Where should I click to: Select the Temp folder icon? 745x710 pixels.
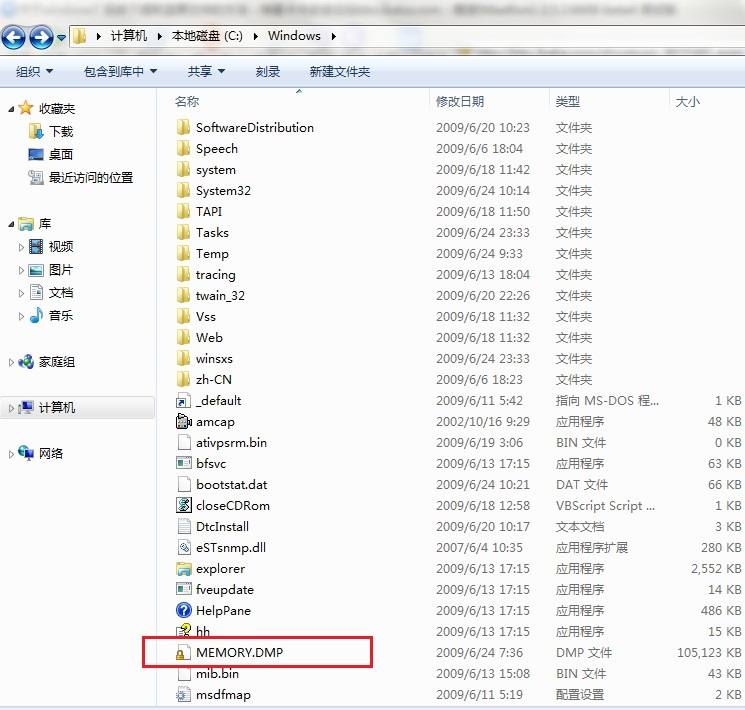(183, 253)
